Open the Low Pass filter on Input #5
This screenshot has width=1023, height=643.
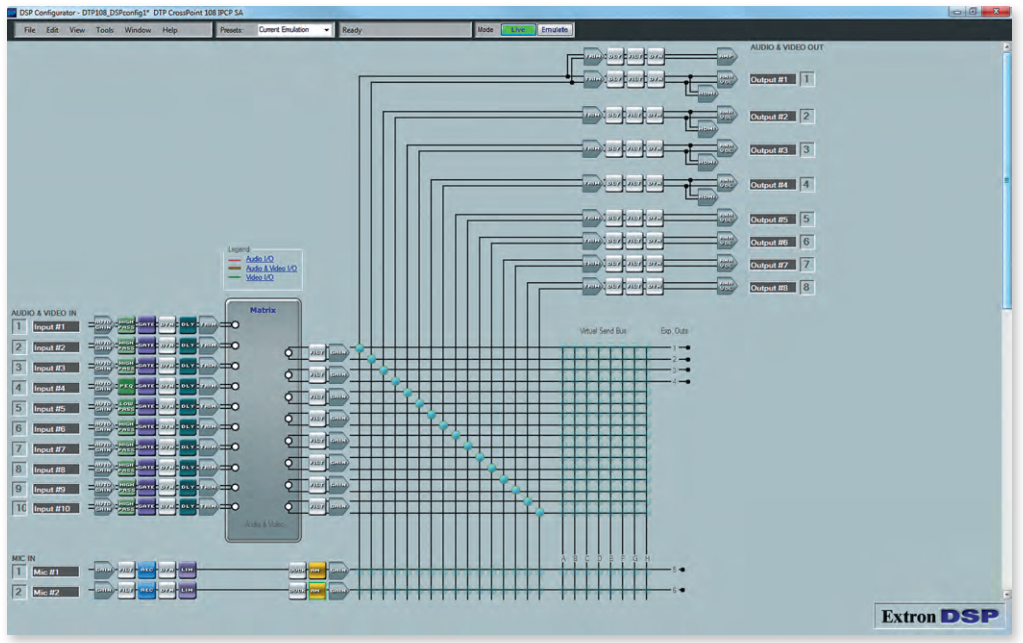[126, 407]
